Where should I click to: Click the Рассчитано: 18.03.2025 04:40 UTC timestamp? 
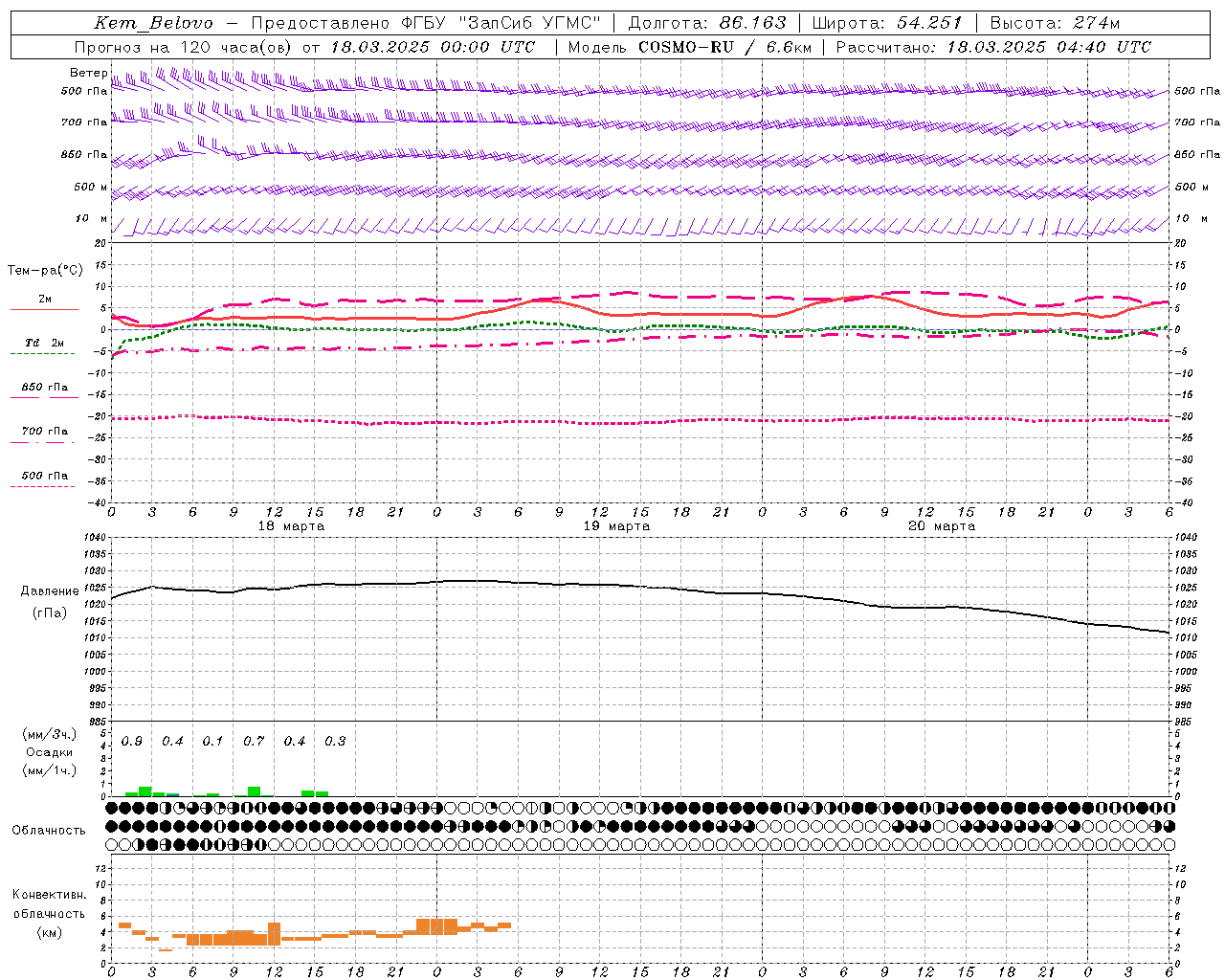click(x=993, y=47)
